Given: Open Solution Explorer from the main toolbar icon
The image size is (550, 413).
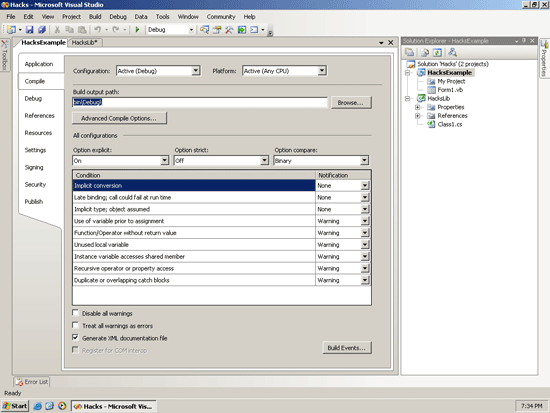Looking at the screenshot, I should coord(204,30).
